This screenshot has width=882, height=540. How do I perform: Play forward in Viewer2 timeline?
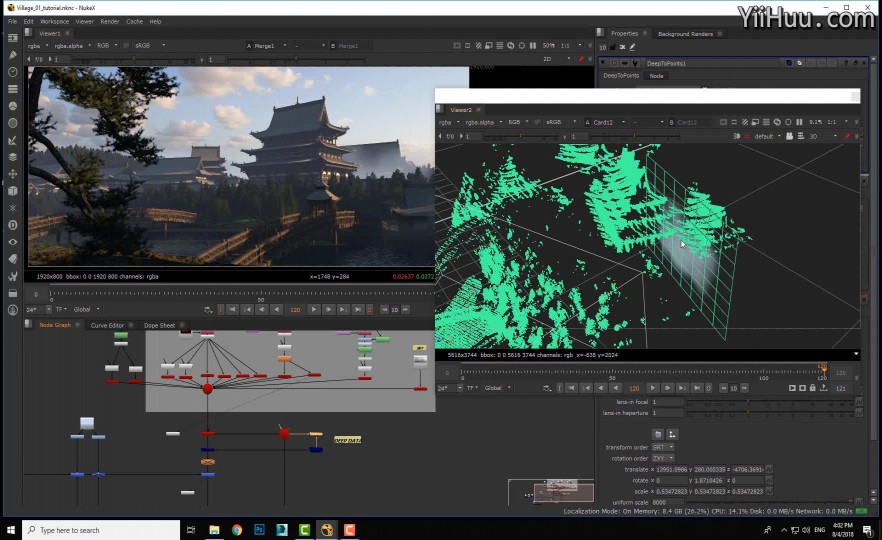[652, 388]
